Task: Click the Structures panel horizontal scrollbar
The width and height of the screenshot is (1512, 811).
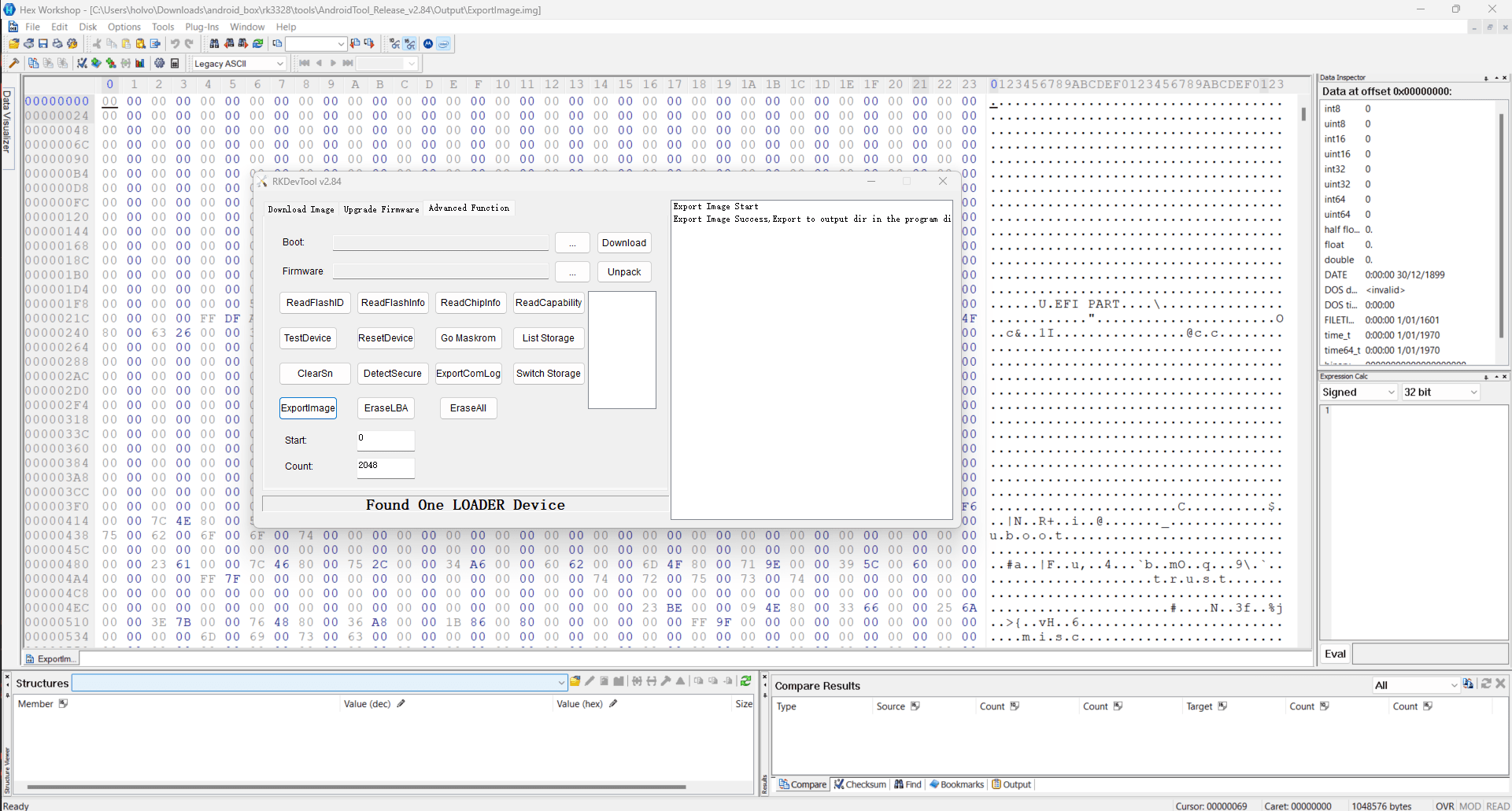Action: pyautogui.click(x=357, y=787)
